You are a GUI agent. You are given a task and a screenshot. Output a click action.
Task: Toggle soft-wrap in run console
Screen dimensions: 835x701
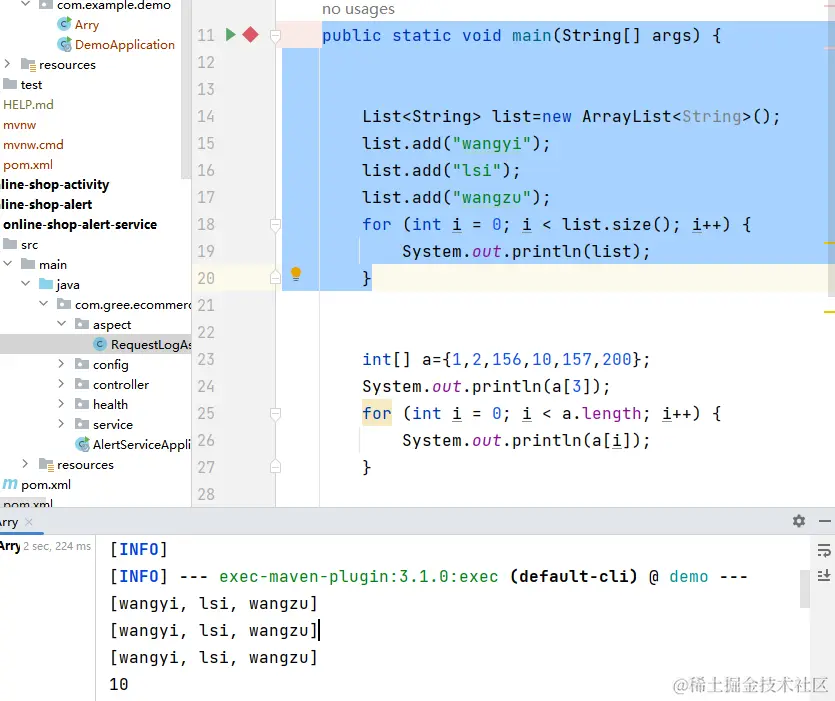(824, 550)
